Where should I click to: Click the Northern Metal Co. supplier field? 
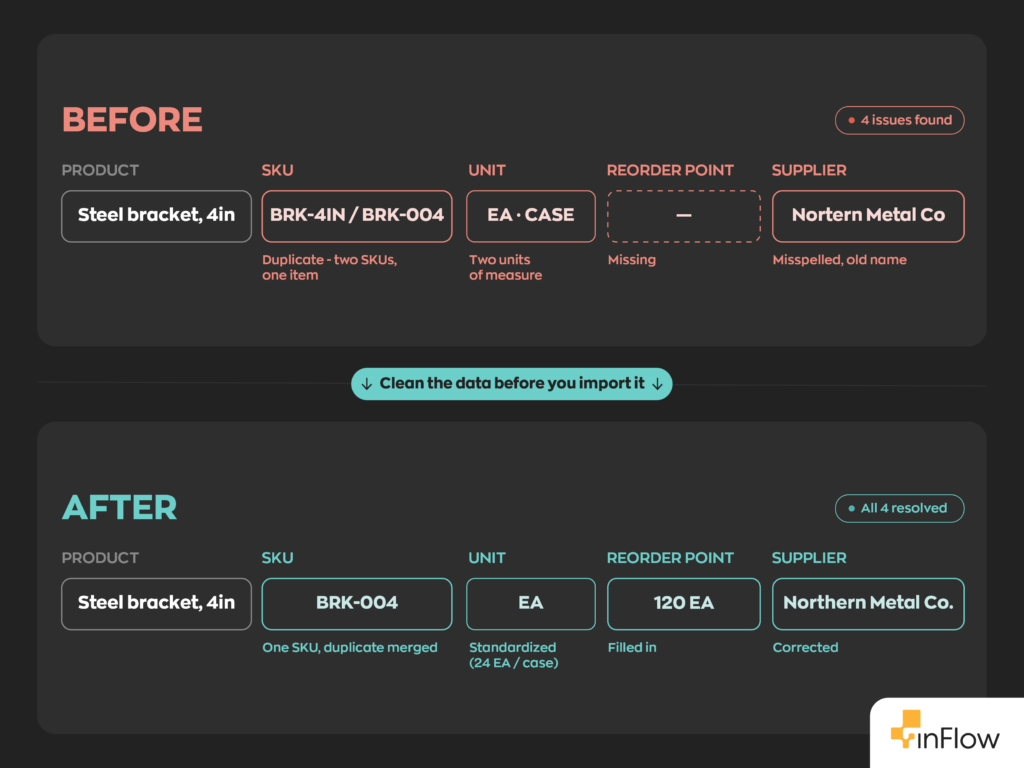click(868, 604)
